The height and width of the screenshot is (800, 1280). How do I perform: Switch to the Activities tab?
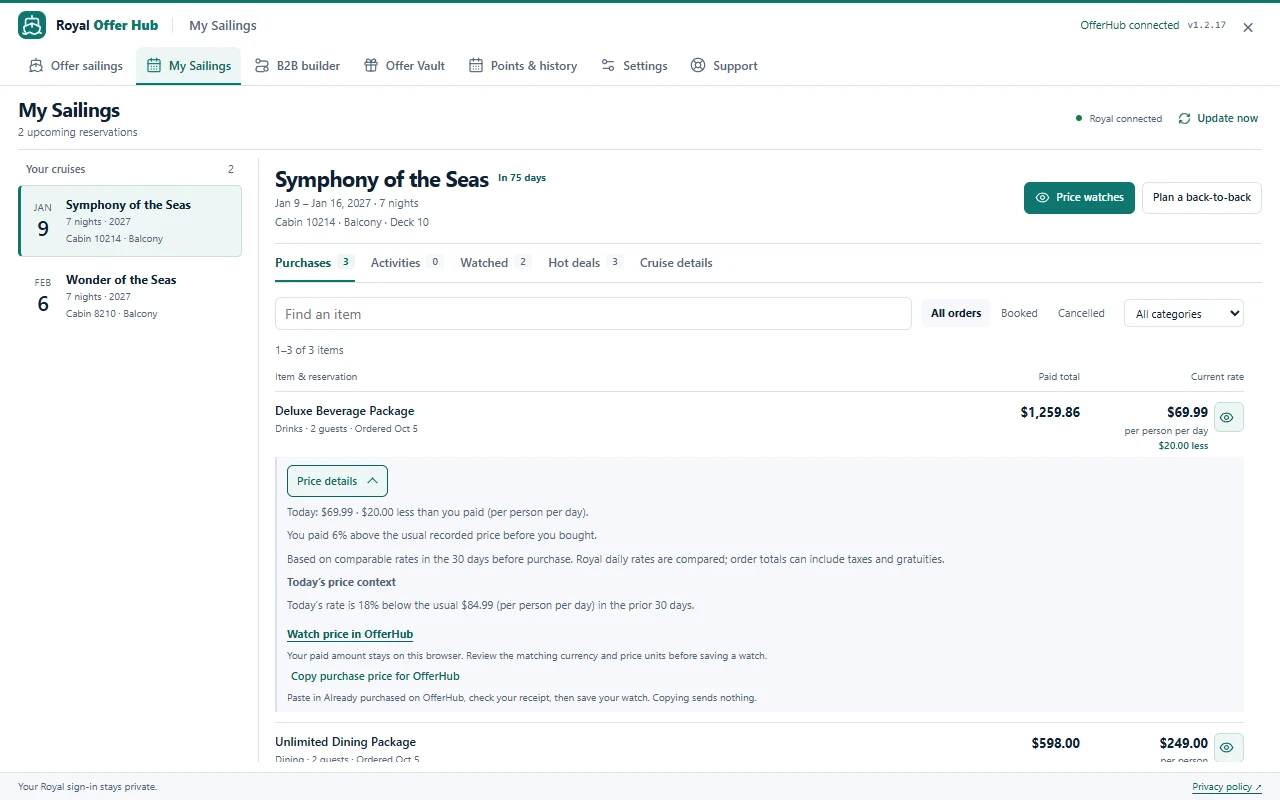click(406, 263)
